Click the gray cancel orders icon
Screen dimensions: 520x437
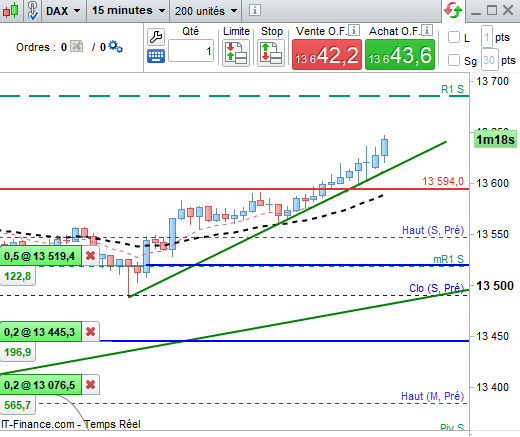pos(76,46)
